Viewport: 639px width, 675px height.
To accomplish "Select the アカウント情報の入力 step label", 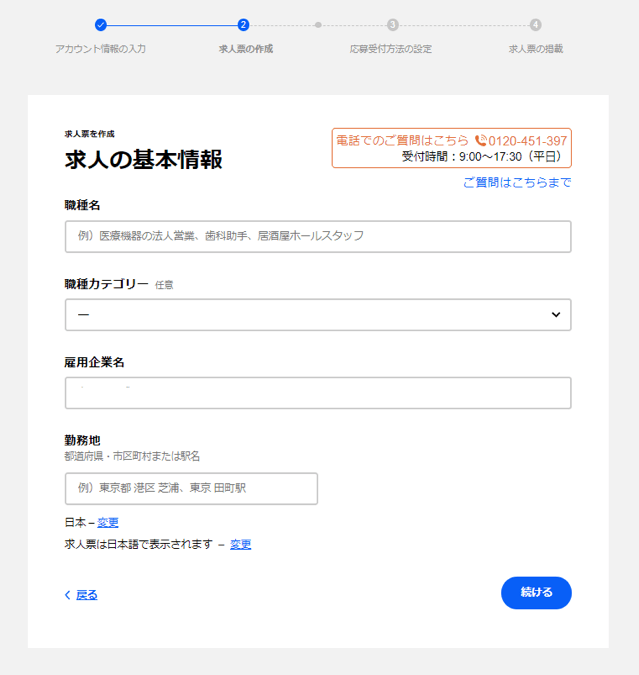I will click(x=100, y=48).
